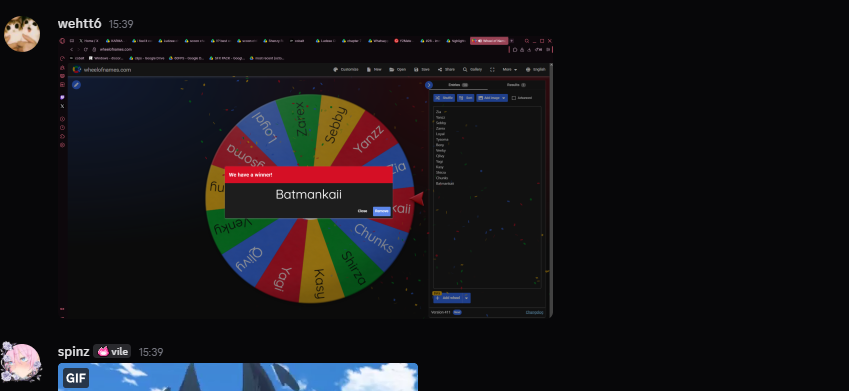Click the Qiivy wheel slice
The width and height of the screenshot is (849, 391).
[x=250, y=259]
